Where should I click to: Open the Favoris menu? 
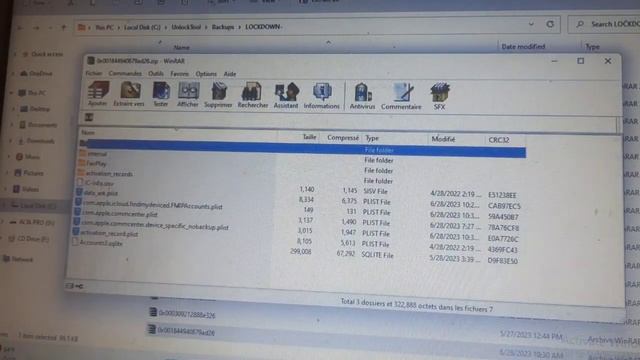pyautogui.click(x=180, y=74)
